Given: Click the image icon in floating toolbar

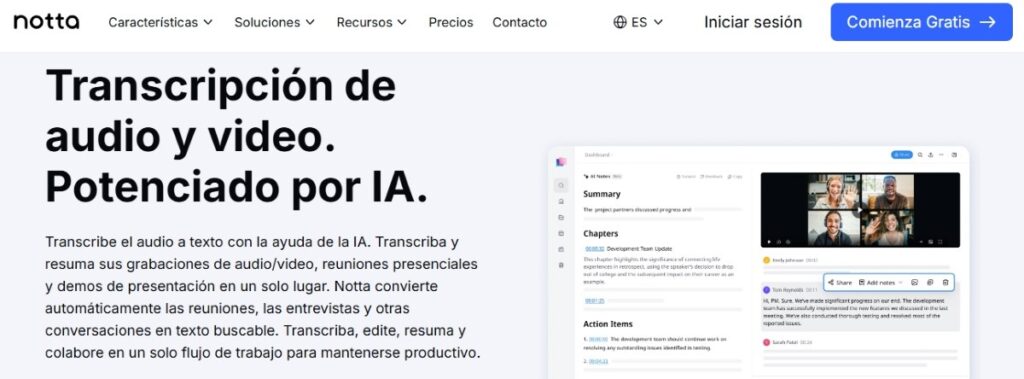Looking at the screenshot, I should 914,282.
